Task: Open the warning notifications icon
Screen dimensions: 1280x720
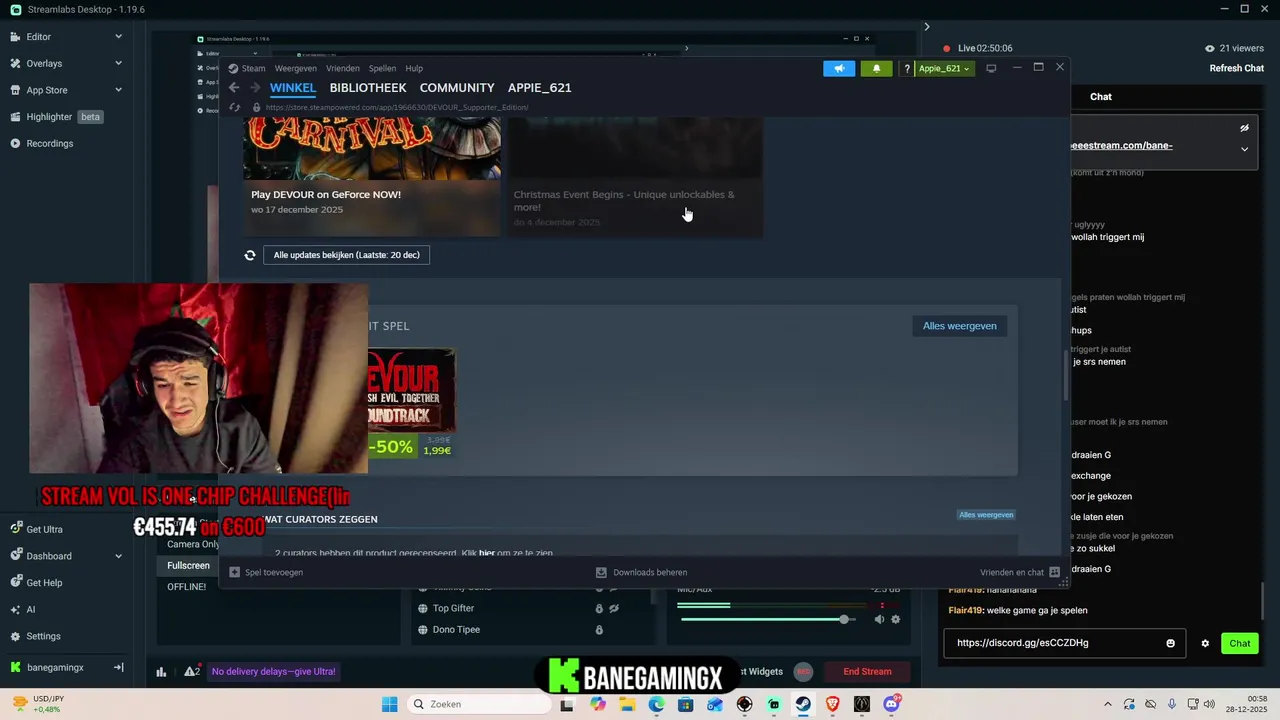Action: tap(192, 671)
